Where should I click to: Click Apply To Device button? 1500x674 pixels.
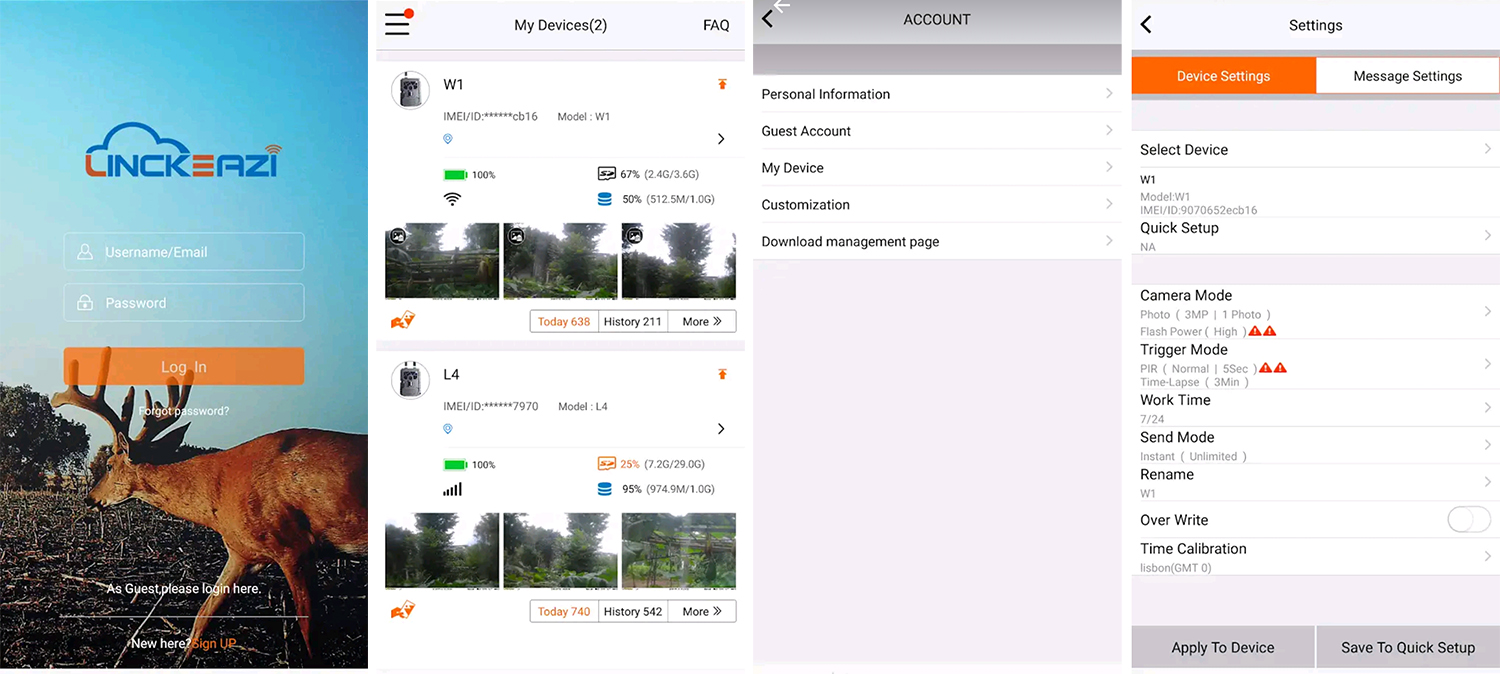pos(1222,647)
